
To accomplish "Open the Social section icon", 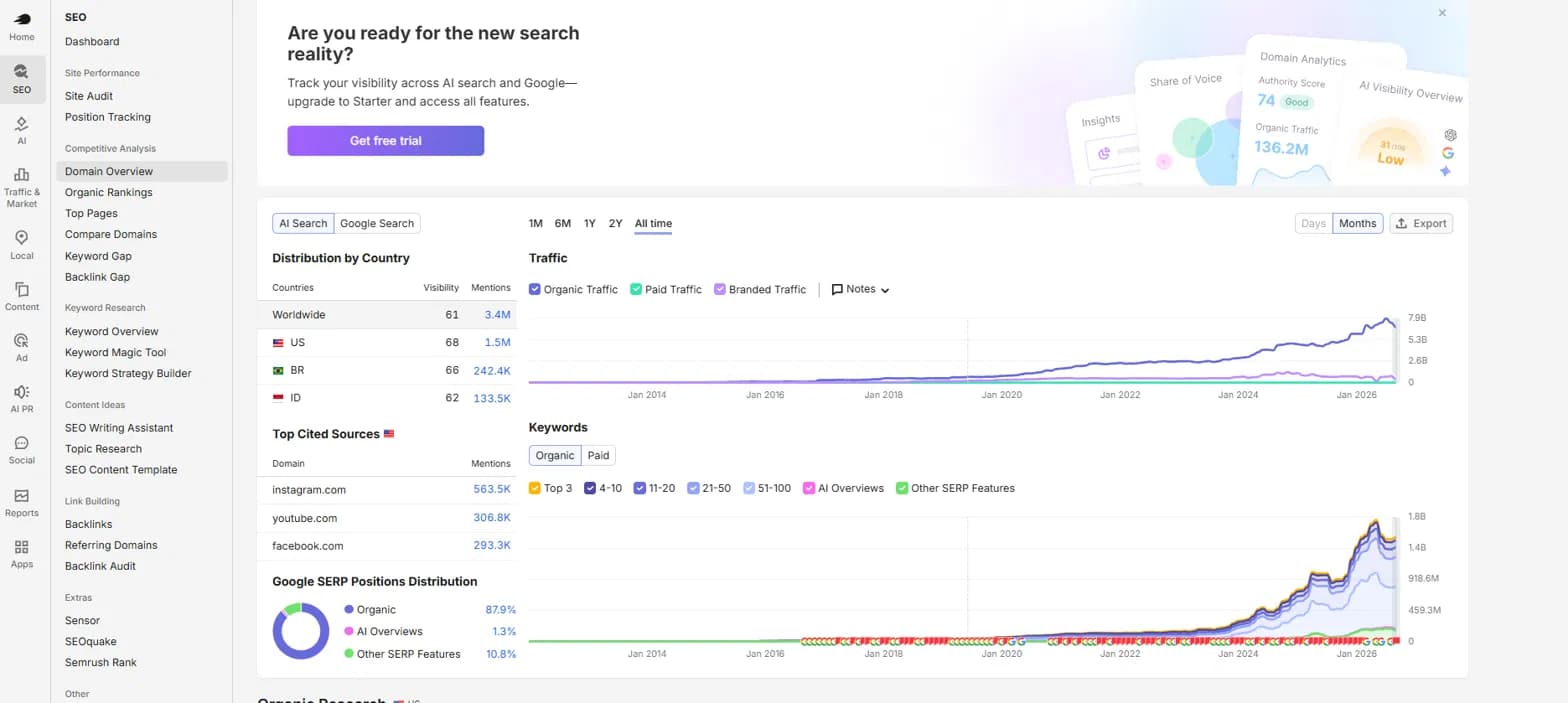I will 22,451.
